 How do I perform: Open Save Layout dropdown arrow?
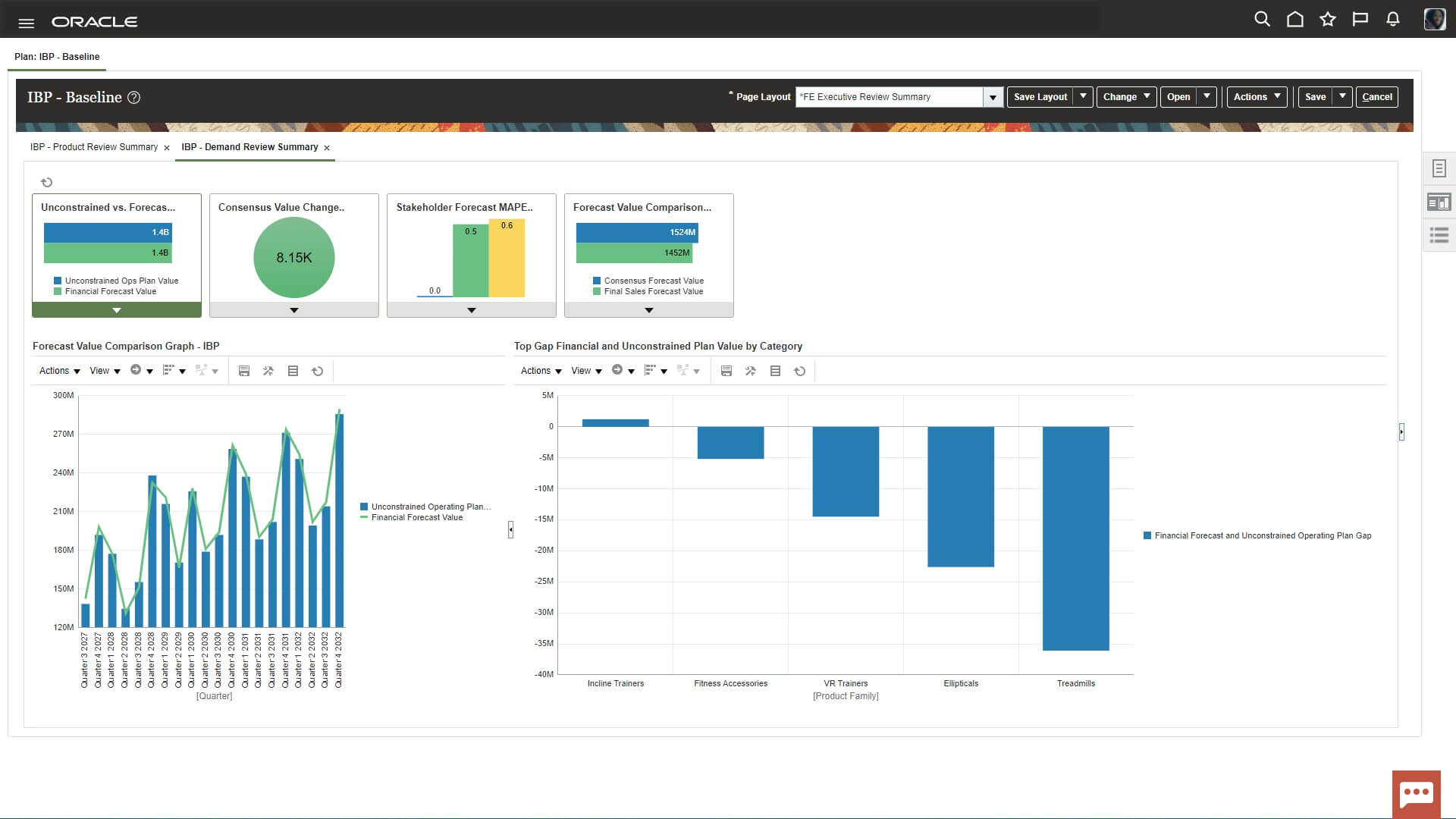[x=1083, y=96]
